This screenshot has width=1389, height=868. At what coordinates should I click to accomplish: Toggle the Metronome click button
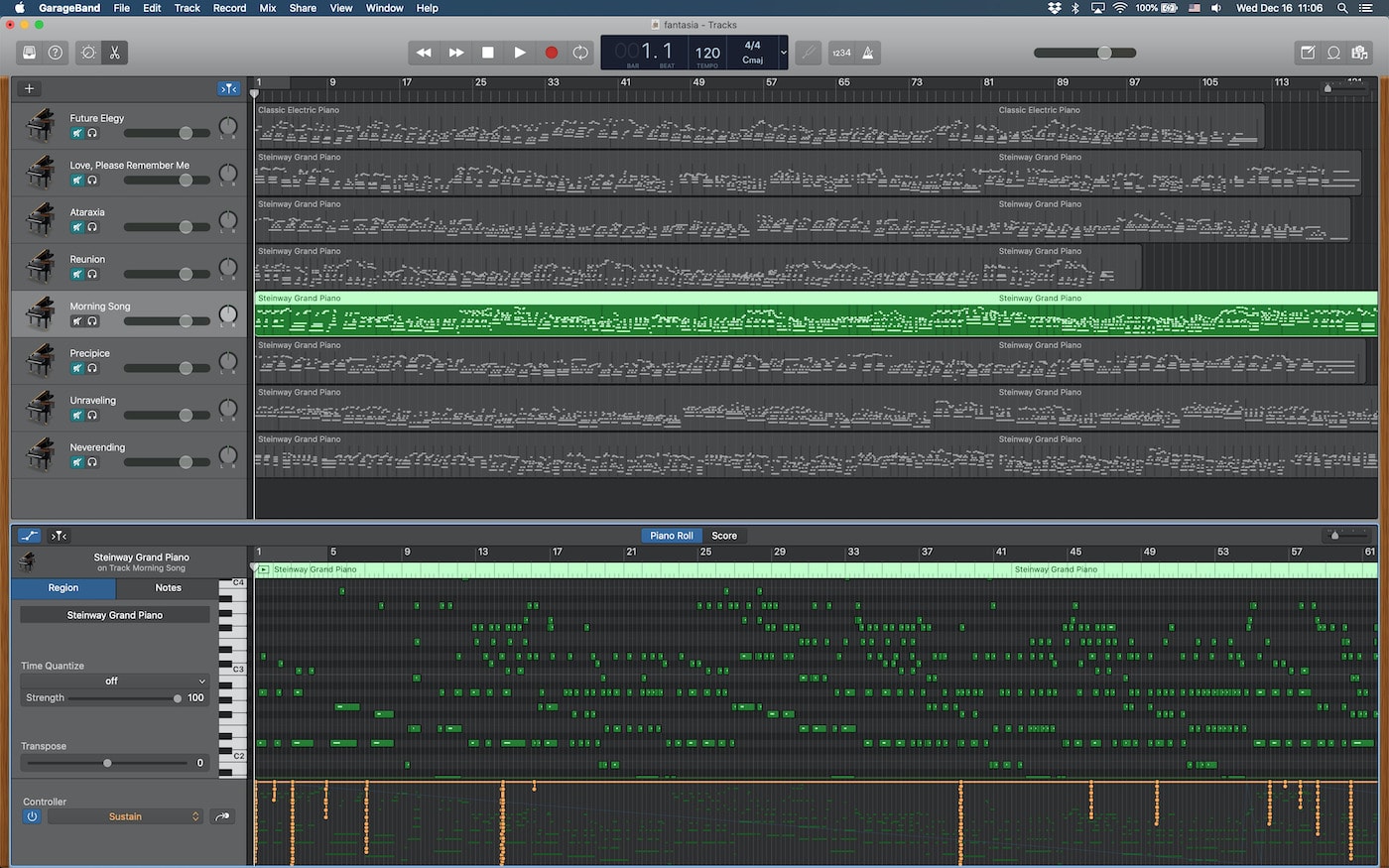[x=868, y=53]
